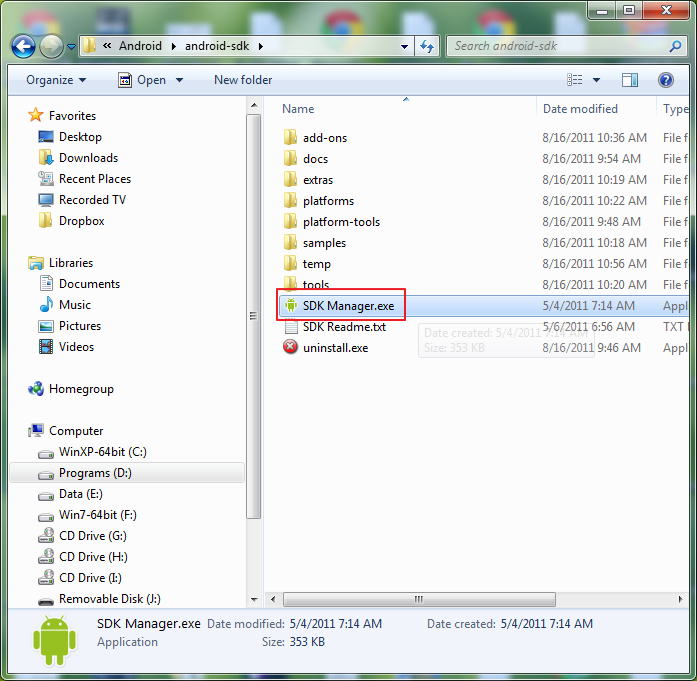Image resolution: width=697 pixels, height=681 pixels.
Task: Select the platform-tools folder
Action: click(341, 222)
